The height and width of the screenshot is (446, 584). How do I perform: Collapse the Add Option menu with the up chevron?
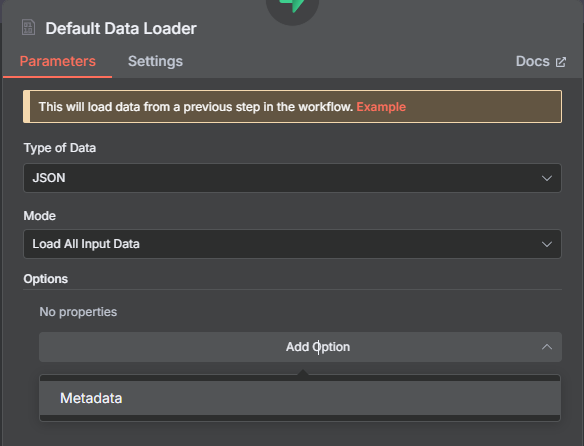pos(547,347)
